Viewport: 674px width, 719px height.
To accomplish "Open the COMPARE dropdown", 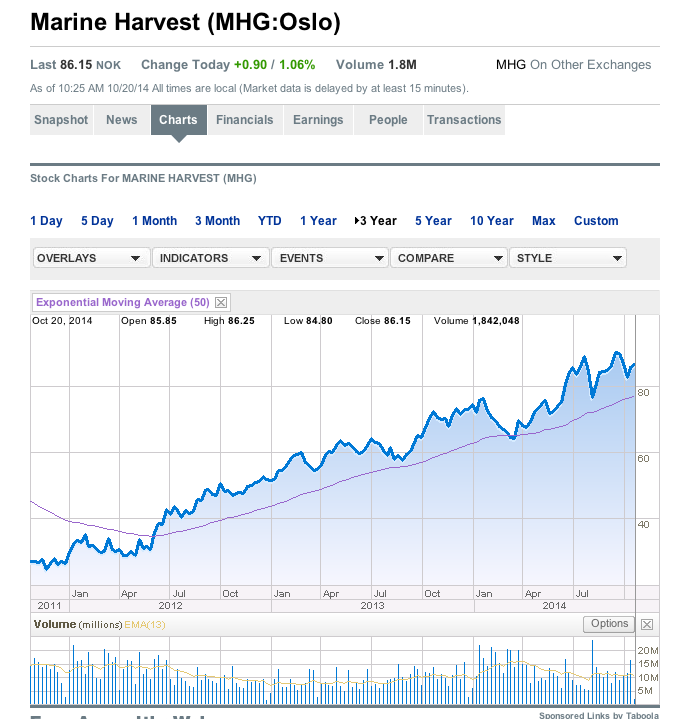I will click(448, 258).
